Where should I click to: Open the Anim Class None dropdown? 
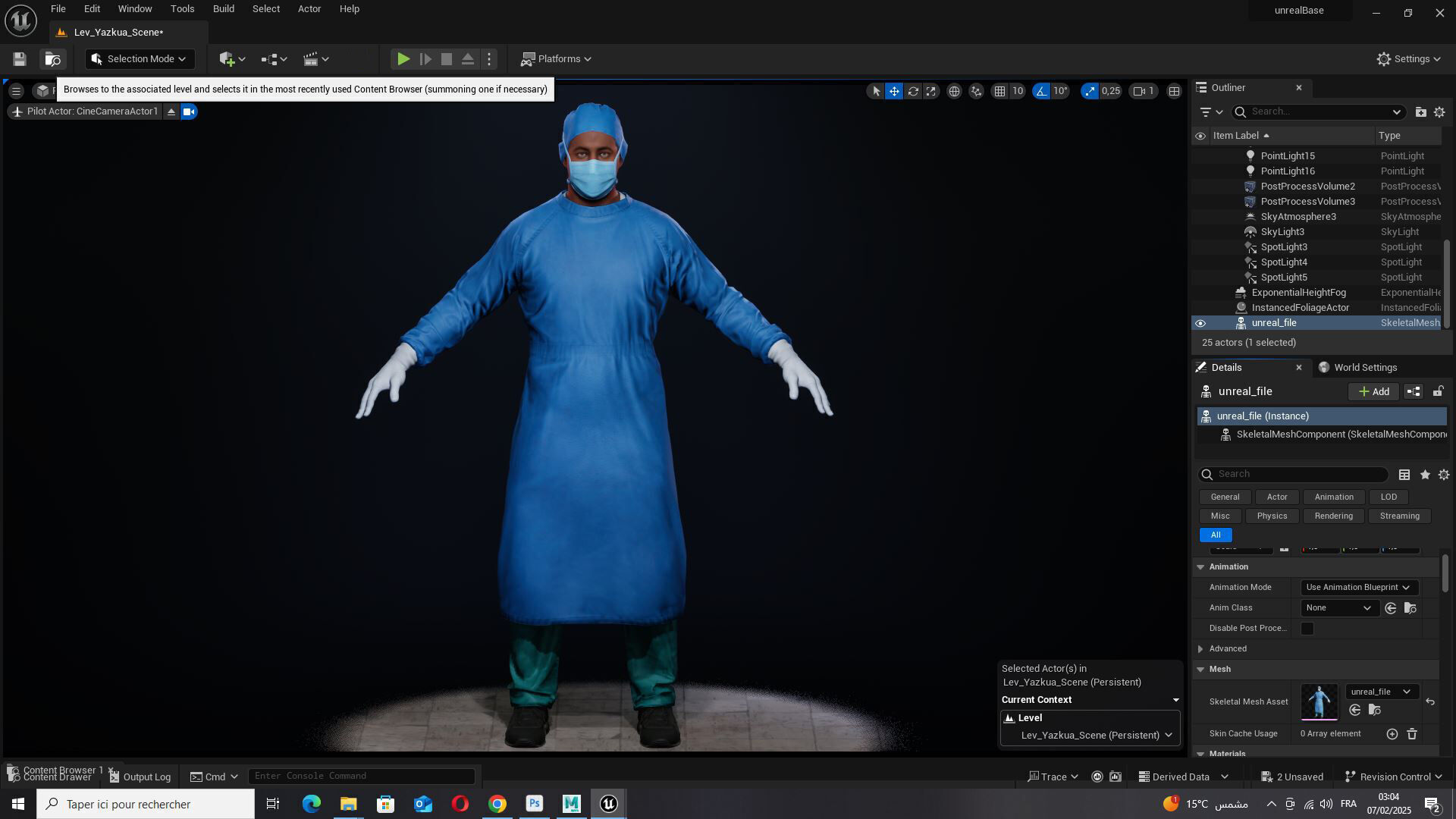tap(1338, 608)
